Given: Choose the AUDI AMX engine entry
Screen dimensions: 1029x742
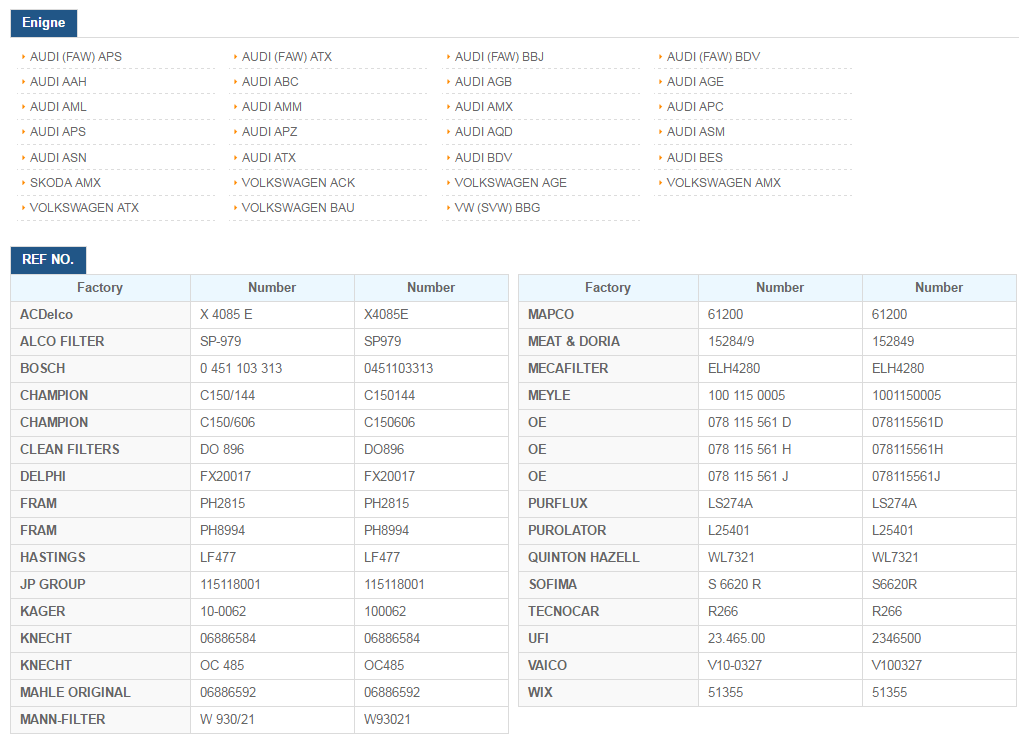Looking at the screenshot, I should (x=484, y=106).
